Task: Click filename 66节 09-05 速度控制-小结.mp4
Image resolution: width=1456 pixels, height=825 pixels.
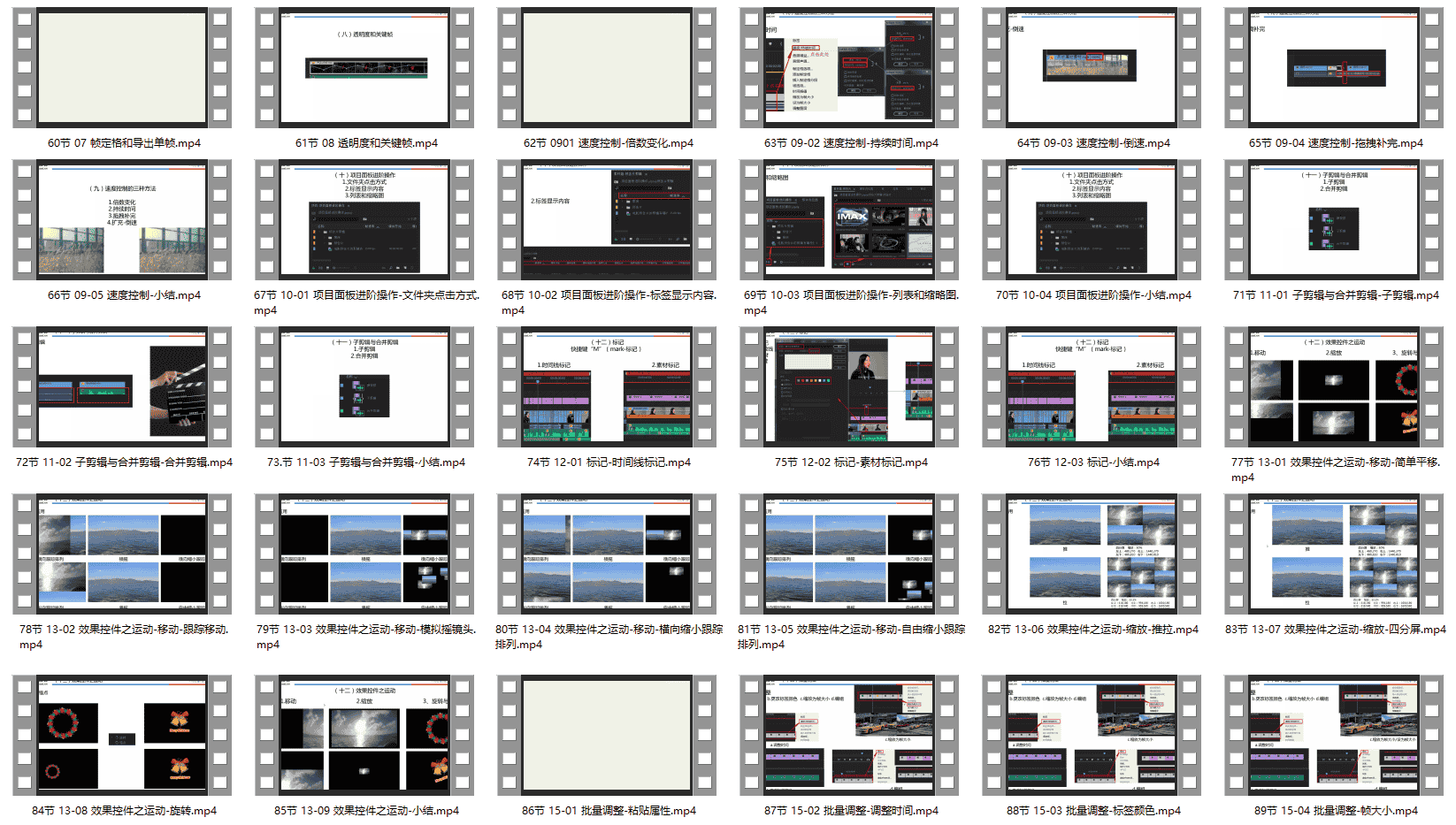Action: [124, 295]
